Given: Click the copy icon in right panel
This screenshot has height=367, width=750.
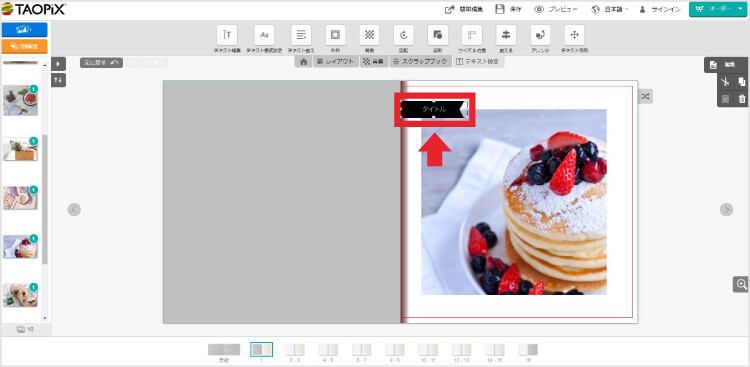Looking at the screenshot, I should click(742, 82).
